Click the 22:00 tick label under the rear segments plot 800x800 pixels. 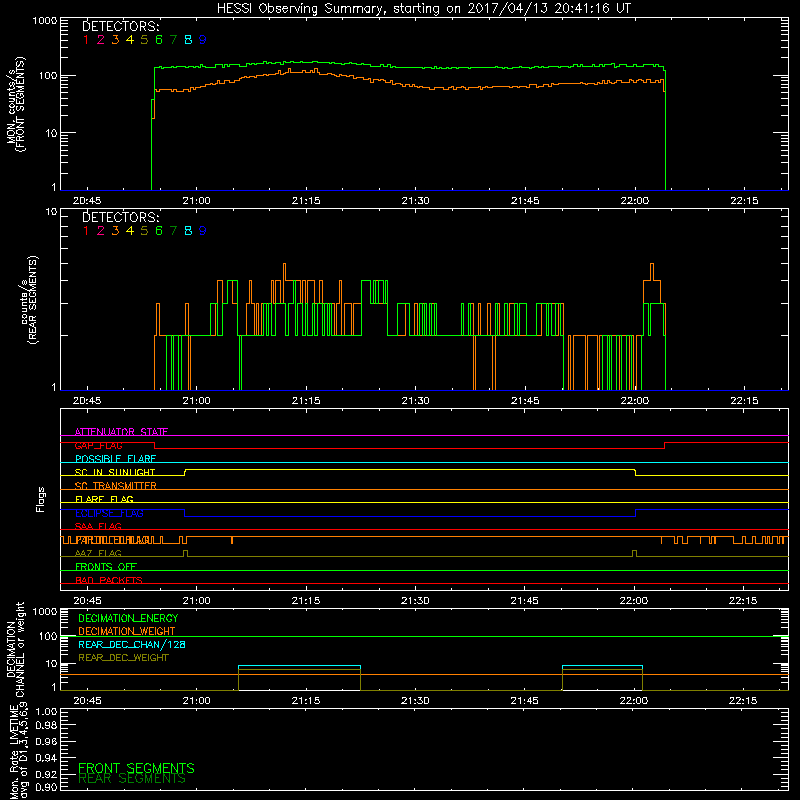pyautogui.click(x=635, y=401)
